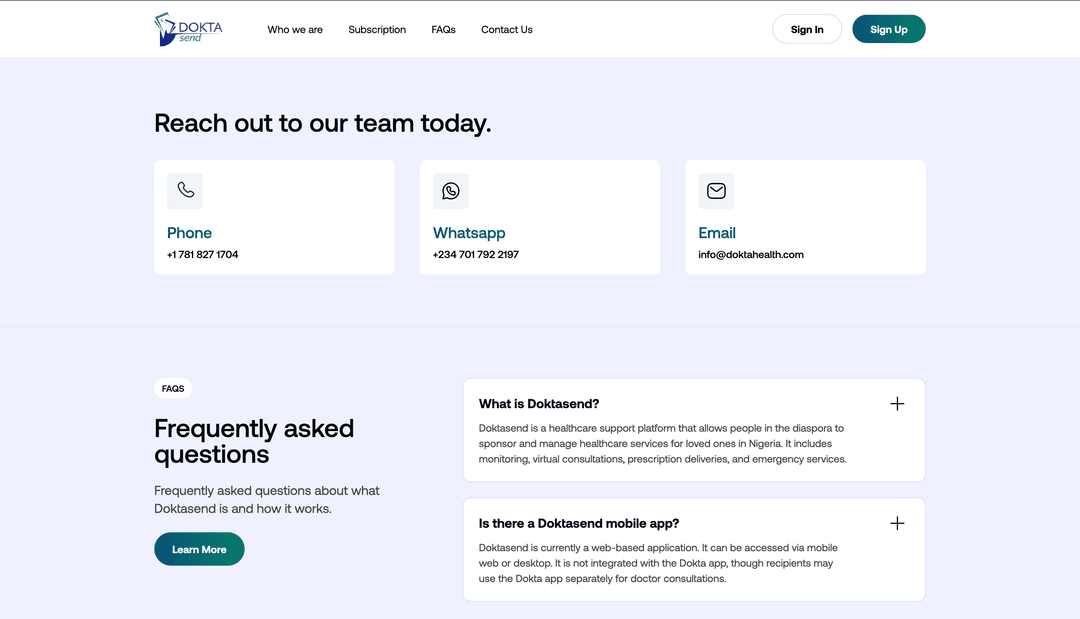Click the Learn More button

[x=199, y=549]
